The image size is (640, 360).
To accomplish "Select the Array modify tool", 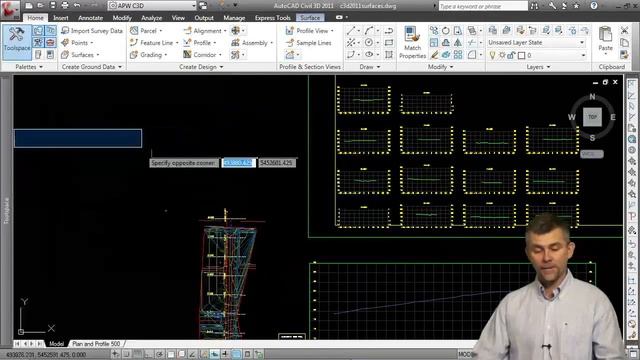I will [x=458, y=55].
